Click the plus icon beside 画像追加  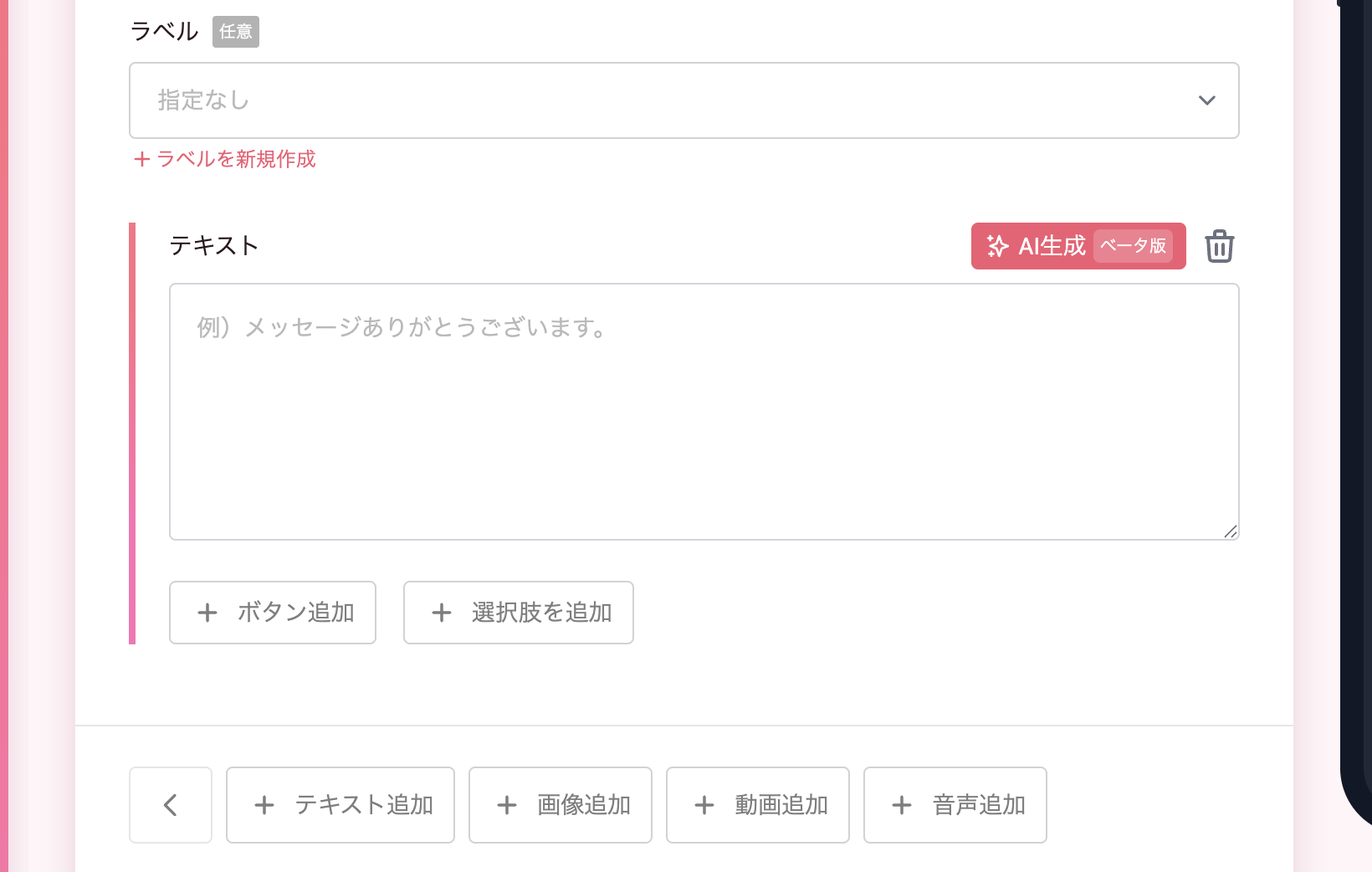pyautogui.click(x=507, y=805)
